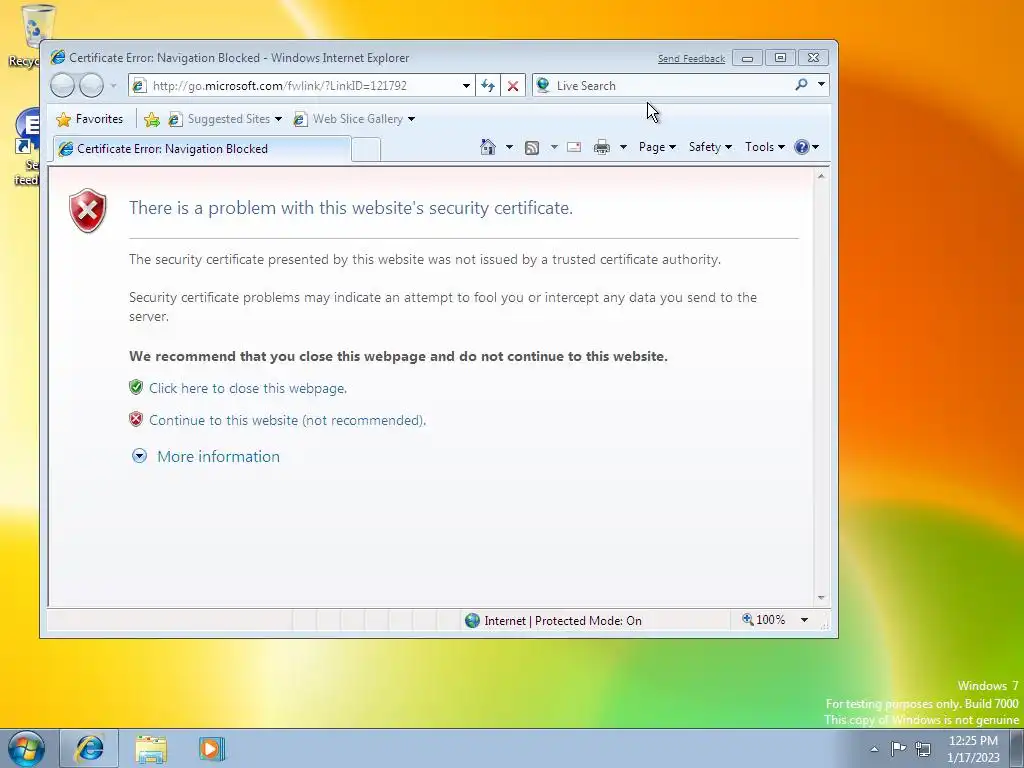Click here to close this webpage link
1024x768 pixels.
pyautogui.click(x=248, y=388)
